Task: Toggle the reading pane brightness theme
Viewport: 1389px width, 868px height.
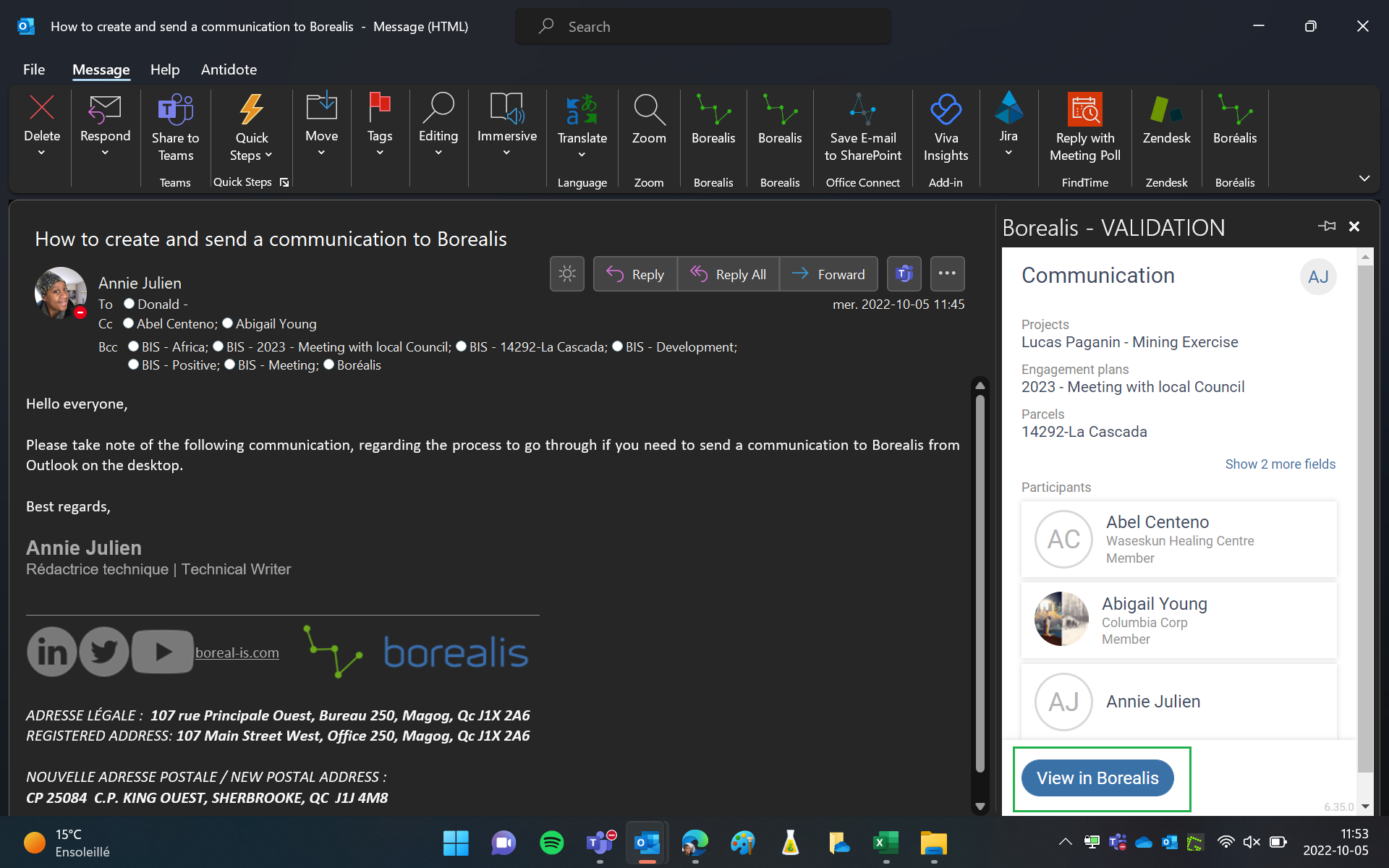Action: (x=566, y=273)
